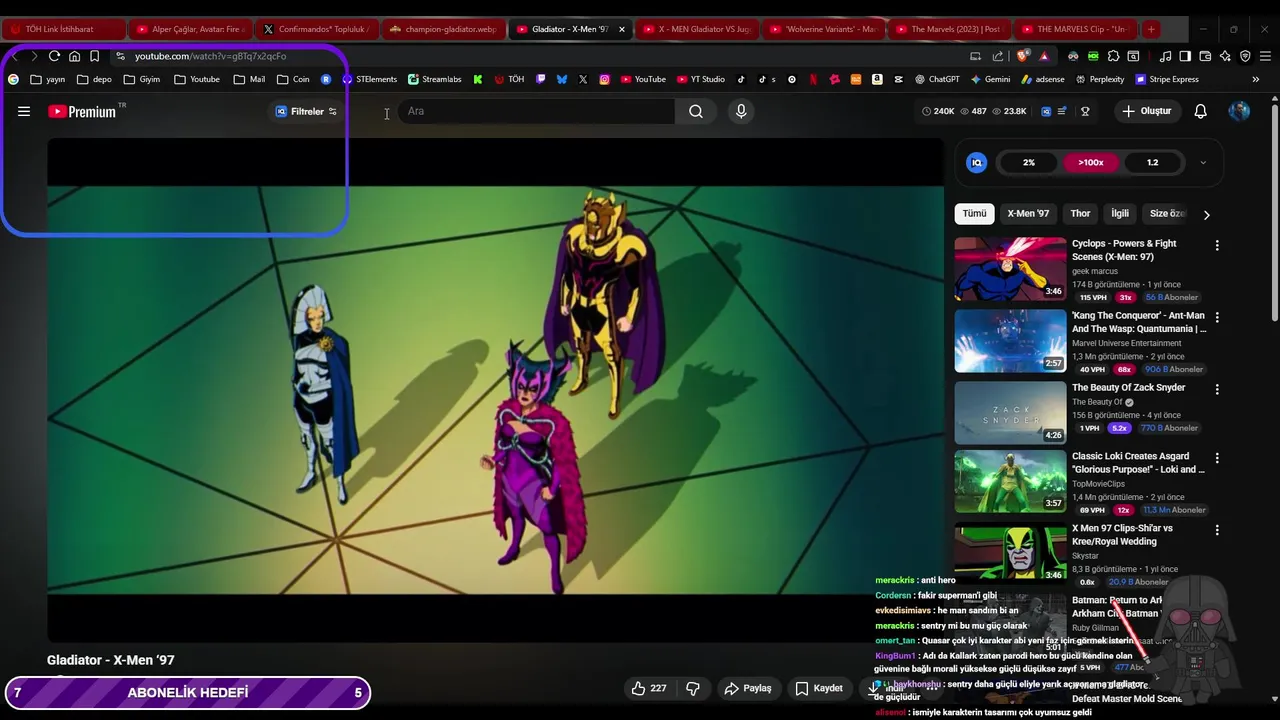This screenshot has width=1280, height=720.
Task: Click the Paylaş share button
Action: [x=748, y=688]
